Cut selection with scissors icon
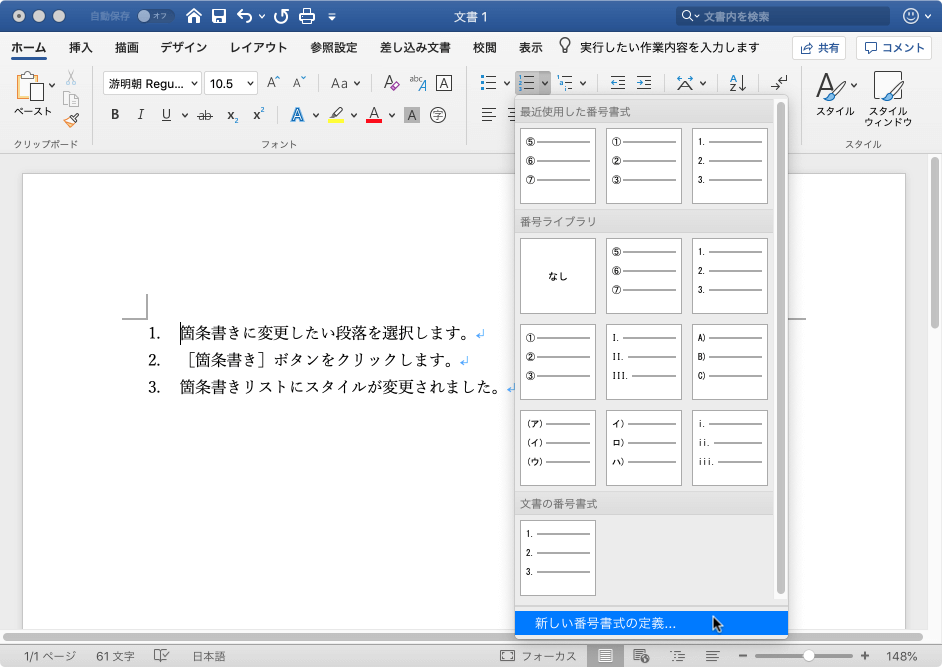 (71, 78)
